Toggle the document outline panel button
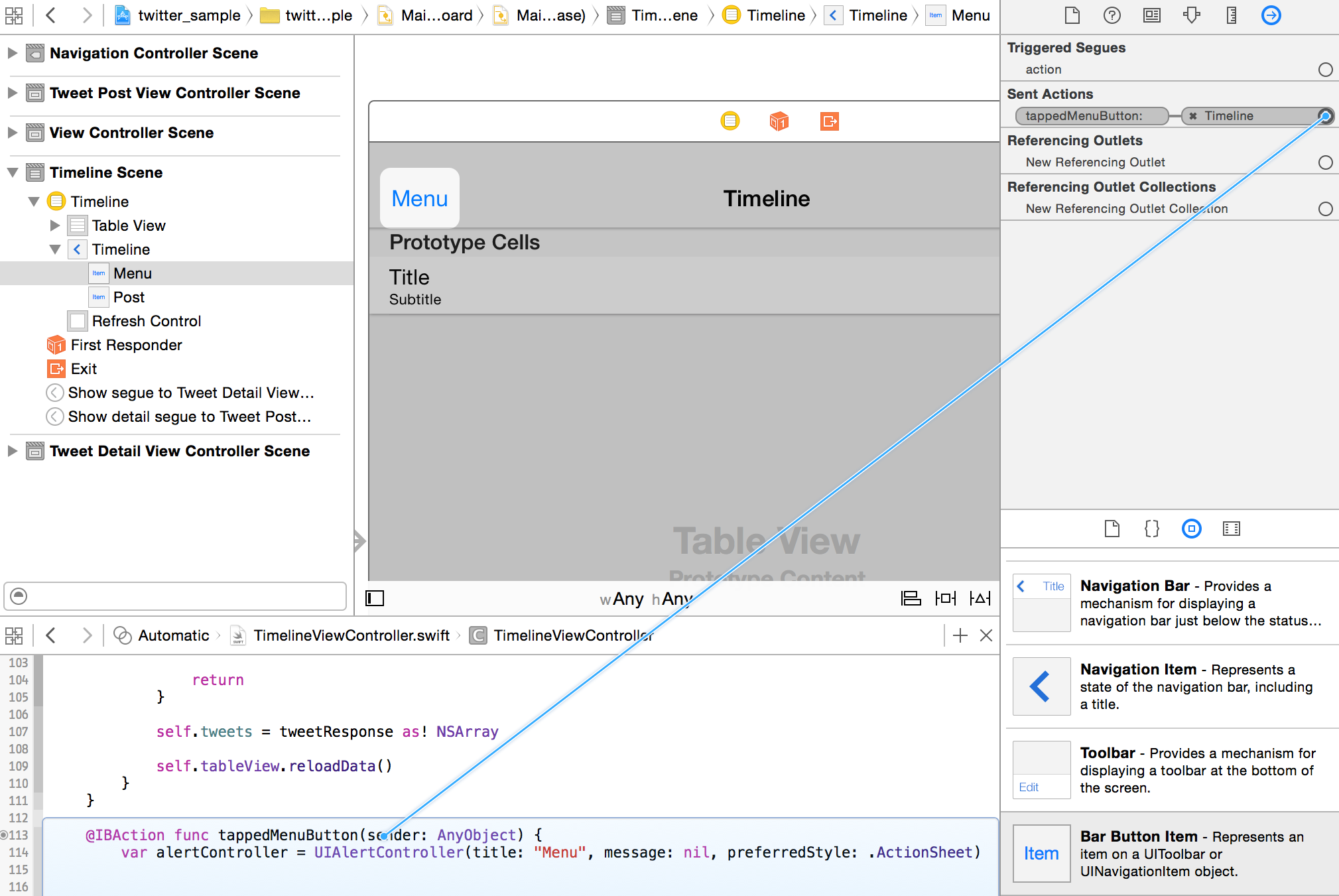The height and width of the screenshot is (896, 1339). tap(375, 598)
